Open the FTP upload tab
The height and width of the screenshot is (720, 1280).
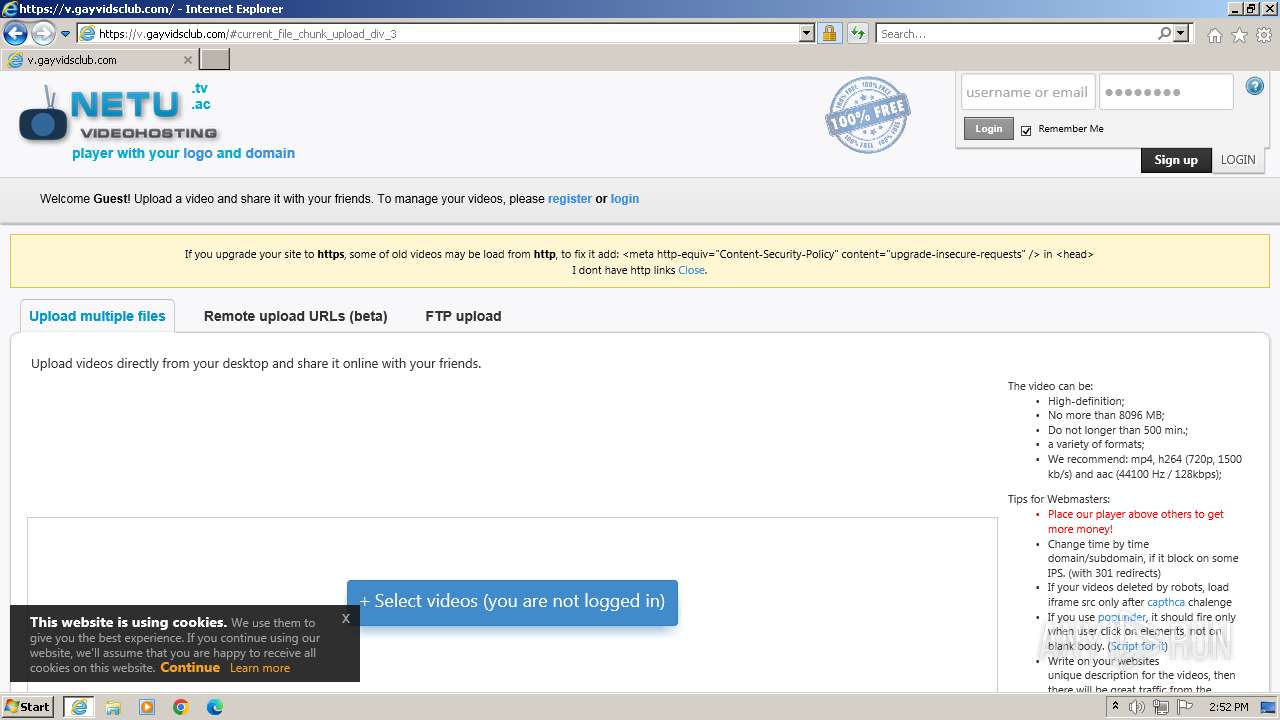point(463,316)
